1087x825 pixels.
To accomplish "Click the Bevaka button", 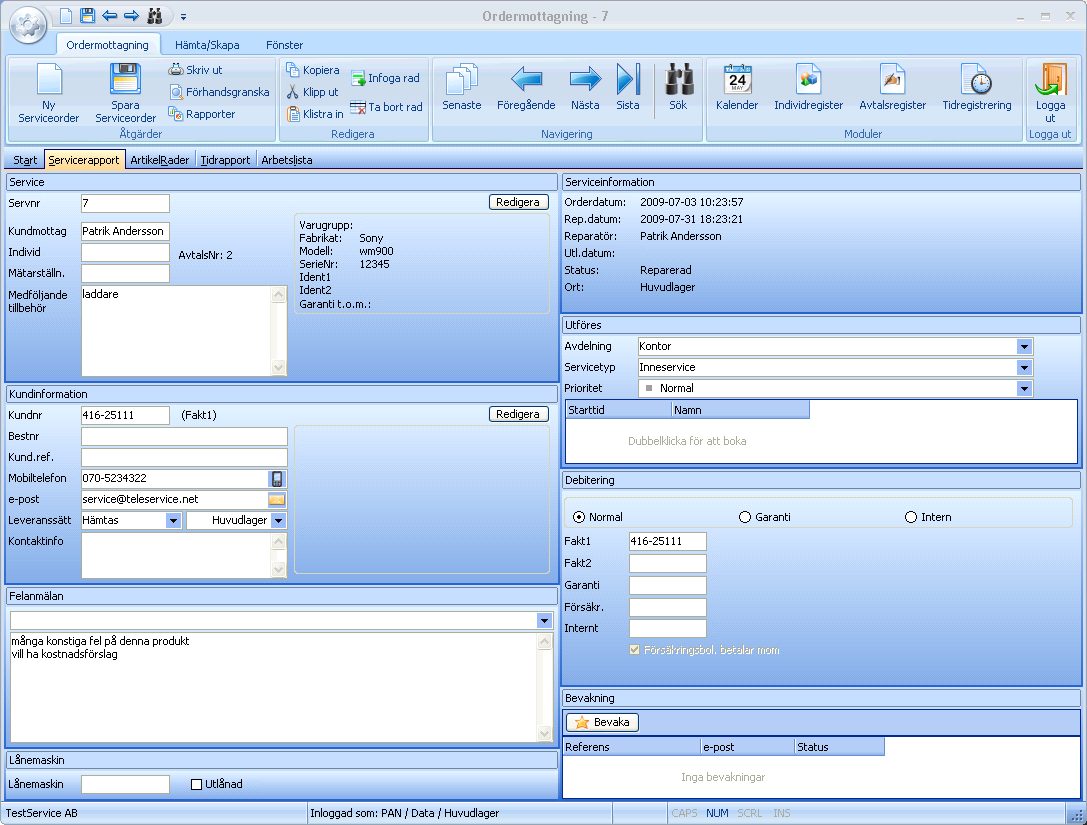I will (x=602, y=722).
